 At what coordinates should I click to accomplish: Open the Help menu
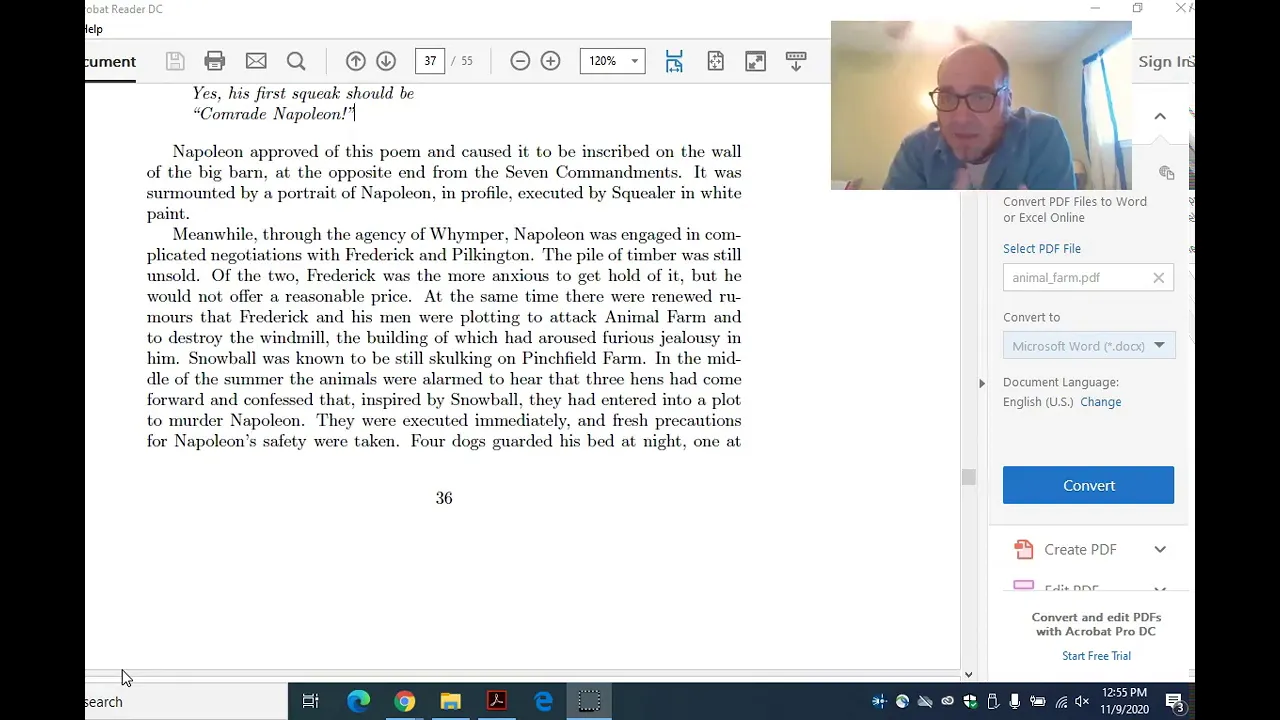coord(94,29)
